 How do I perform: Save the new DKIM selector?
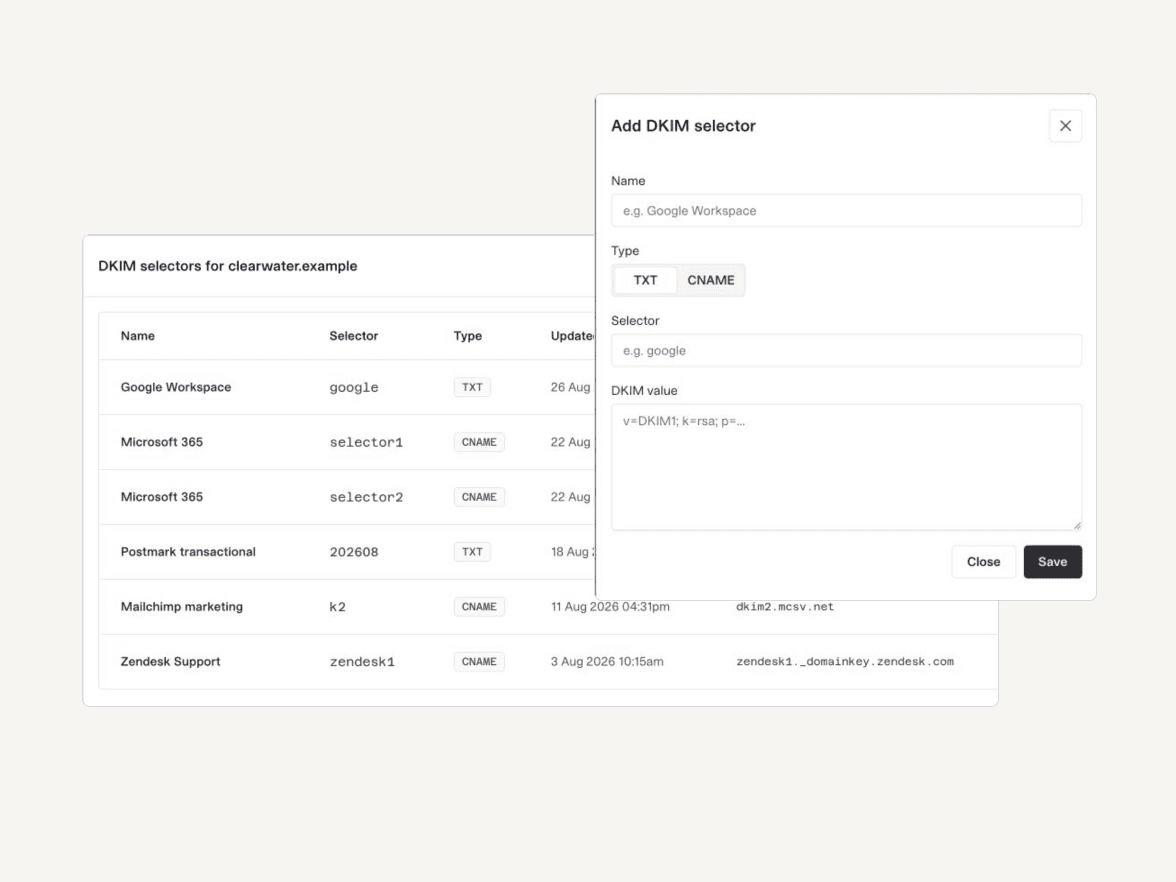[1052, 562]
